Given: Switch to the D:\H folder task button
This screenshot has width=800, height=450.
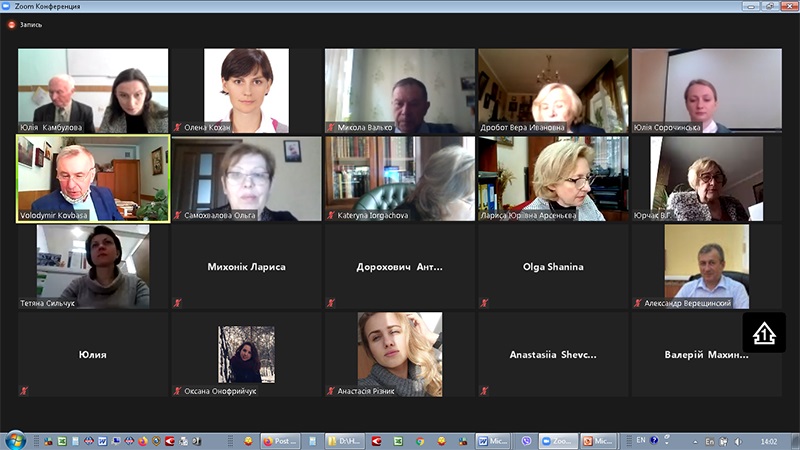Looking at the screenshot, I should coord(345,441).
